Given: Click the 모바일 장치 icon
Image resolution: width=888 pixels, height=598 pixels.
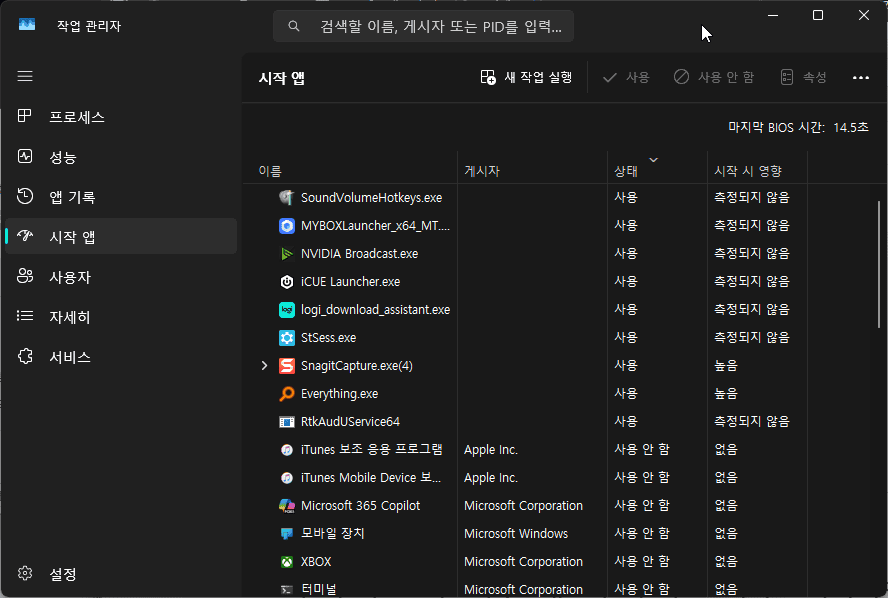Looking at the screenshot, I should 287,533.
